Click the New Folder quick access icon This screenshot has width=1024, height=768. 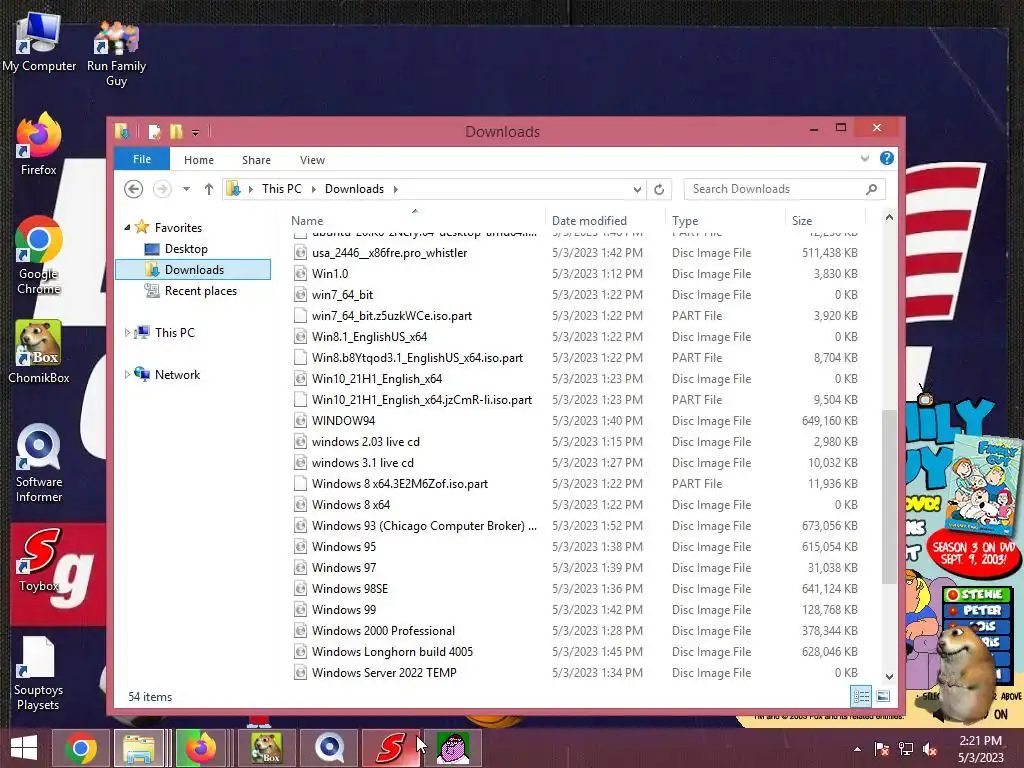pos(176,132)
